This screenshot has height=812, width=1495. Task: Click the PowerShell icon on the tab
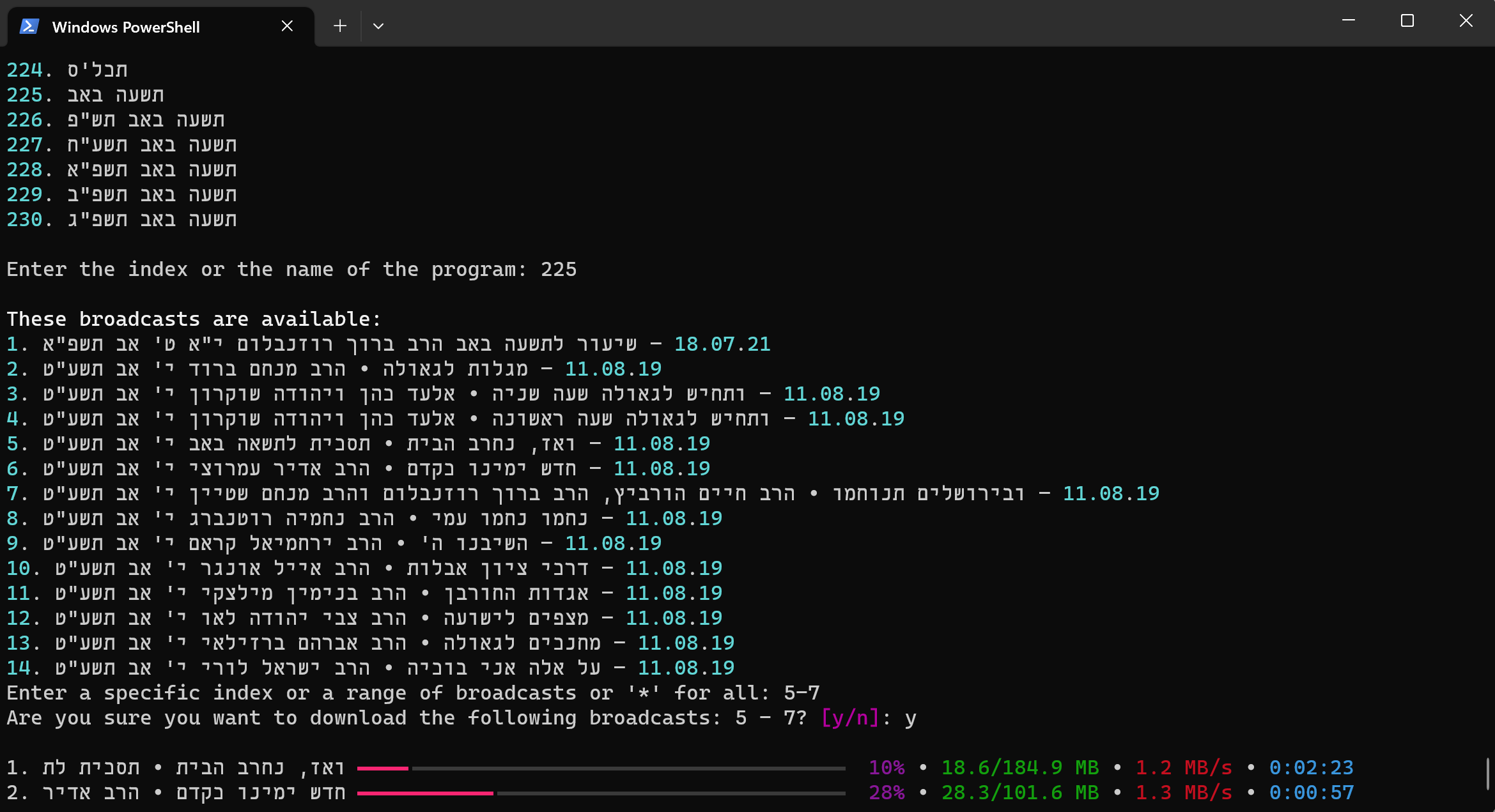tap(28, 26)
